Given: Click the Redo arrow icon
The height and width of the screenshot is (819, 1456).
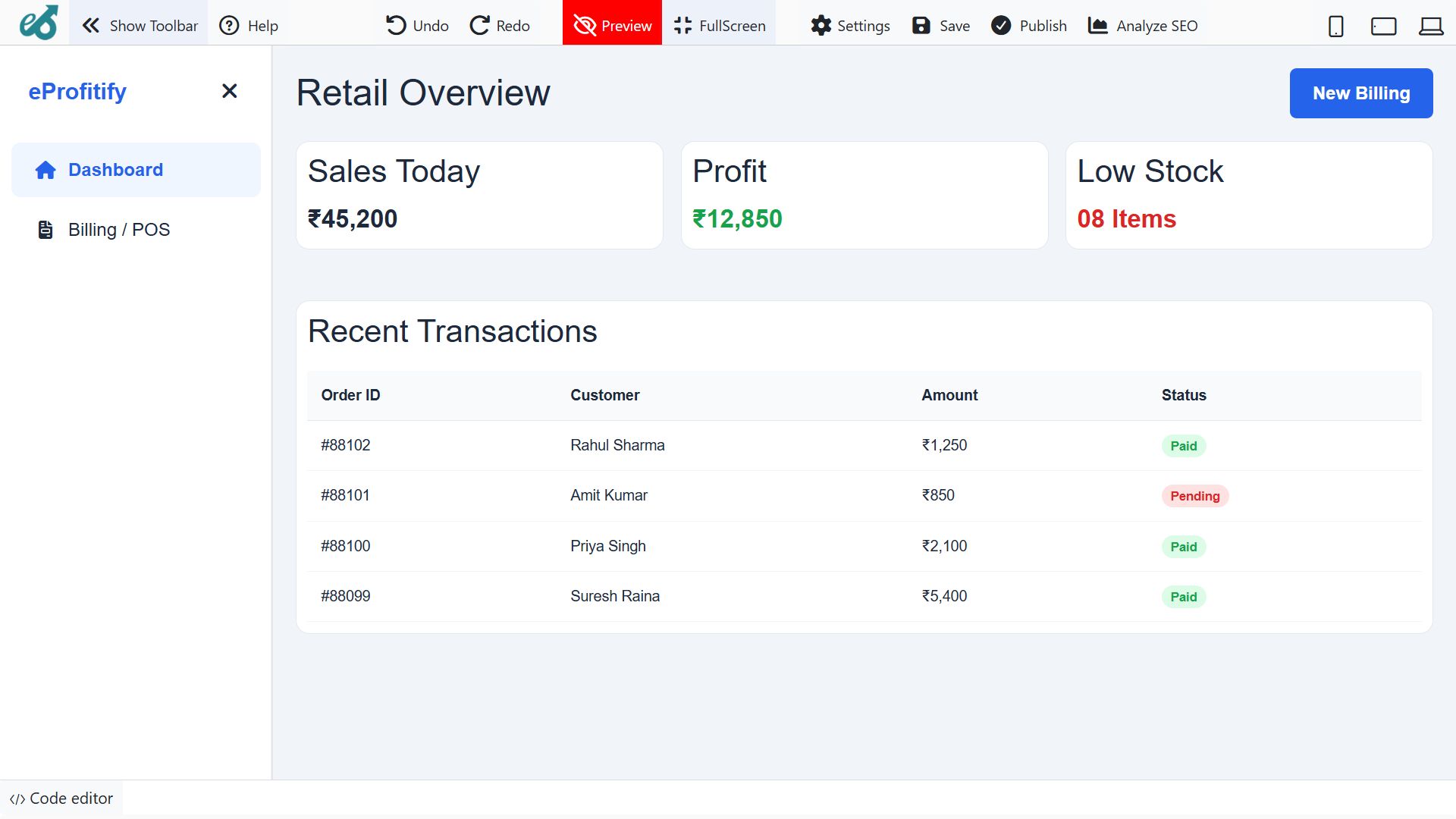Looking at the screenshot, I should [479, 26].
